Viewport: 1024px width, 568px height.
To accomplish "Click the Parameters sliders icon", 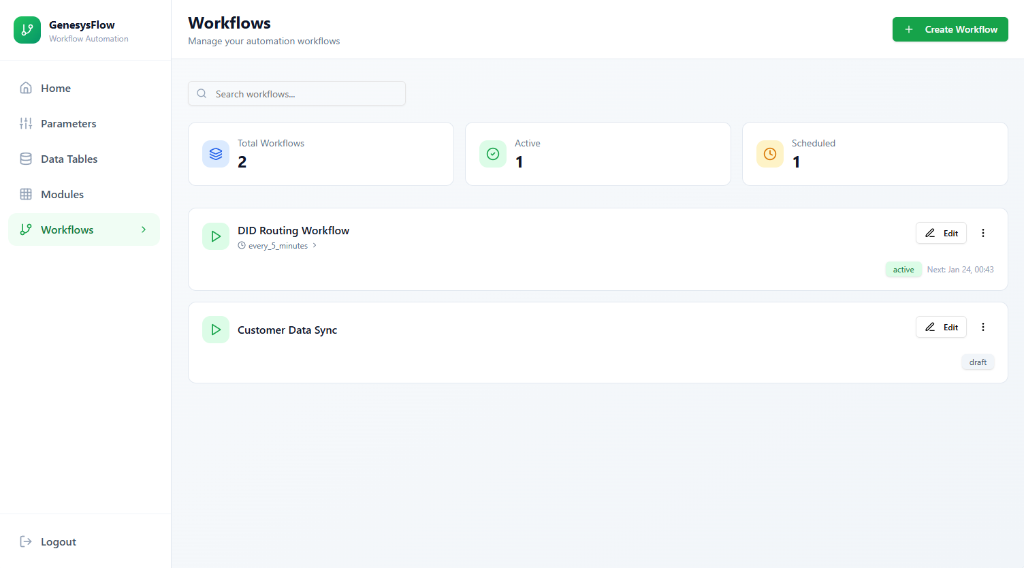I will (25, 123).
